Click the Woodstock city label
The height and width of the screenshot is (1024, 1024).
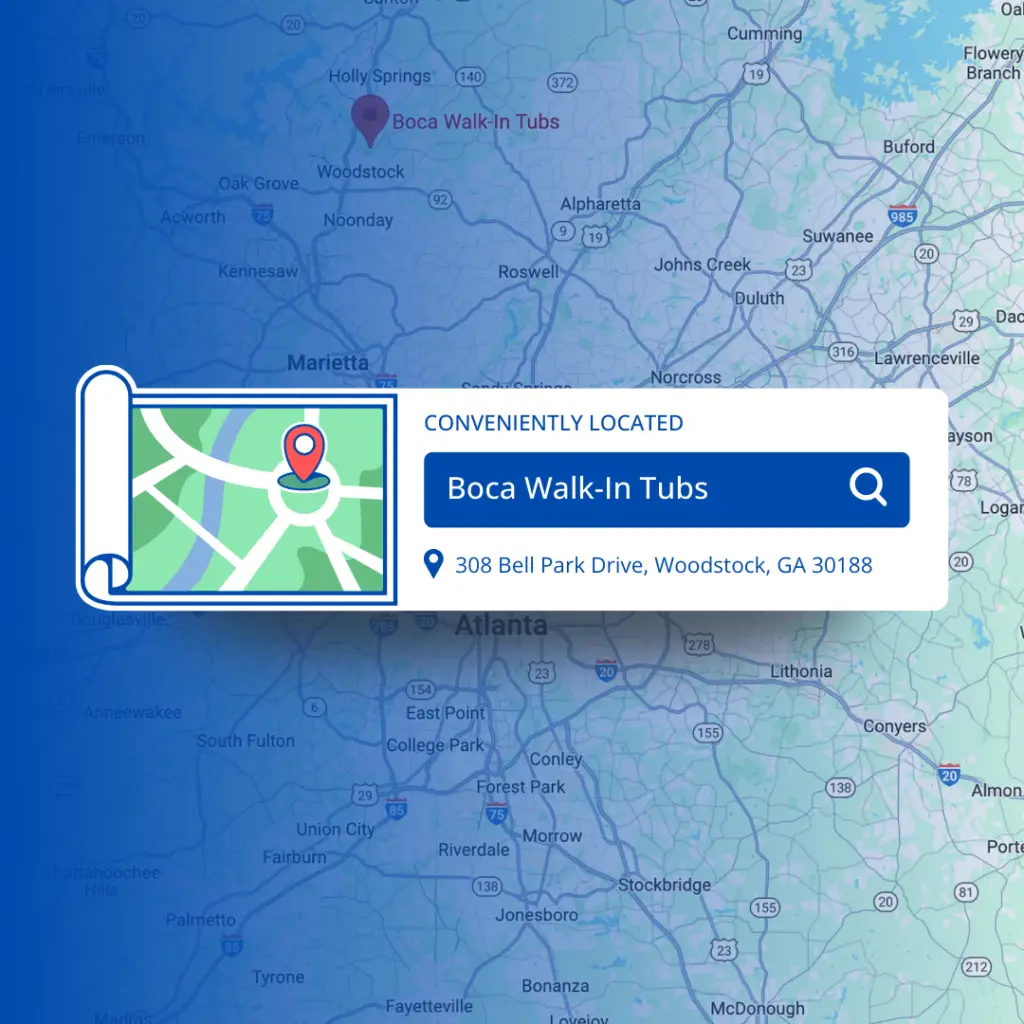pyautogui.click(x=360, y=172)
